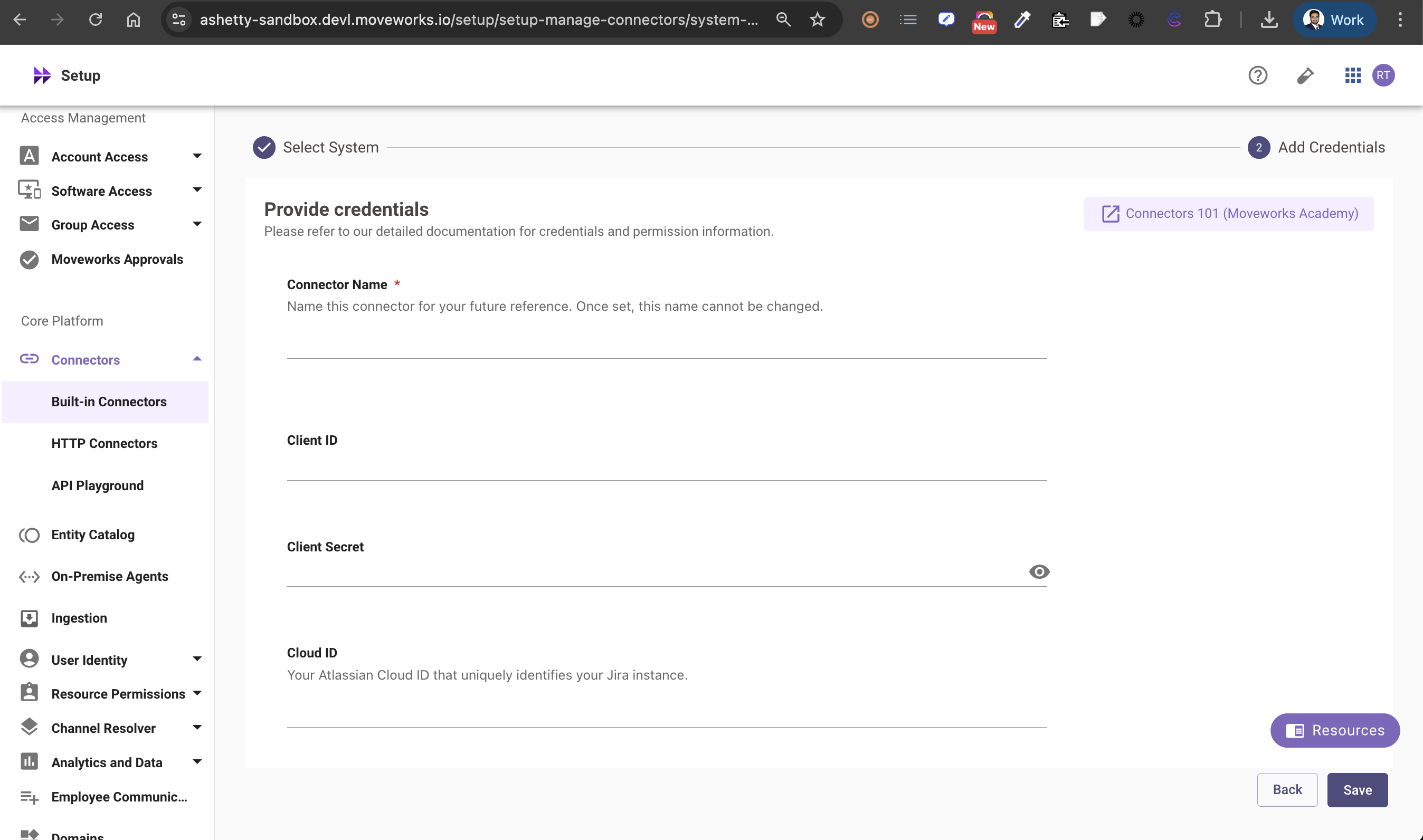Show Client Secret with eye icon
This screenshot has width=1423, height=840.
tap(1039, 572)
